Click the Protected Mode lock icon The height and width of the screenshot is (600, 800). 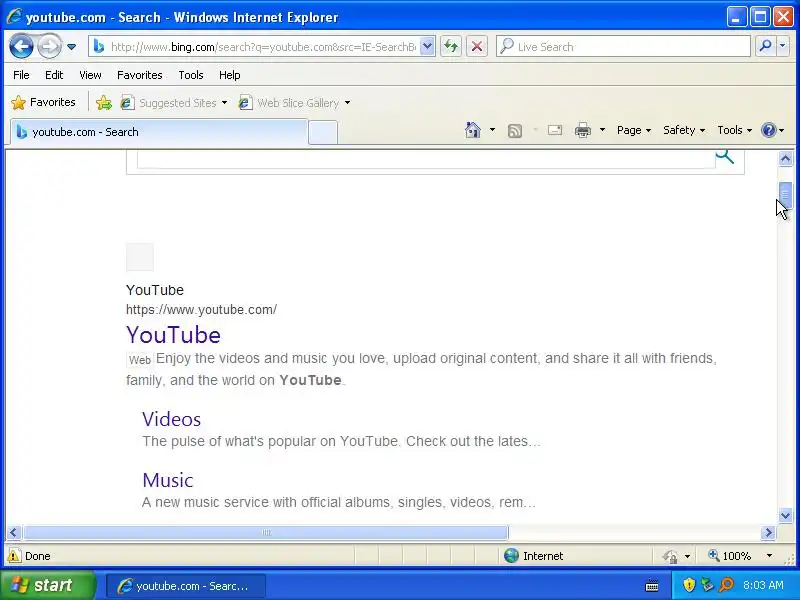click(670, 556)
